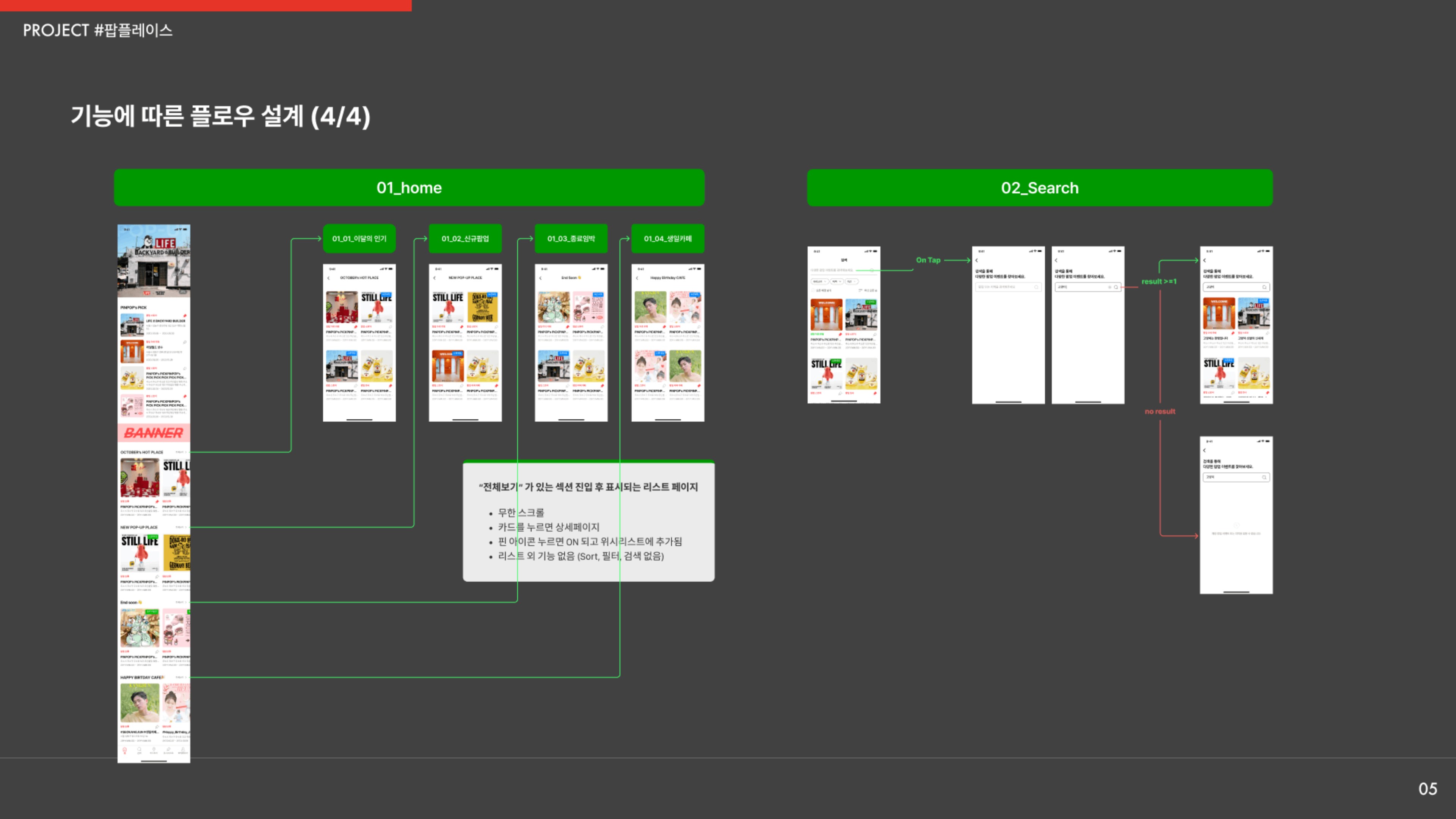
Task: Select the 01_02_신규팝업 label
Action: tap(465, 238)
